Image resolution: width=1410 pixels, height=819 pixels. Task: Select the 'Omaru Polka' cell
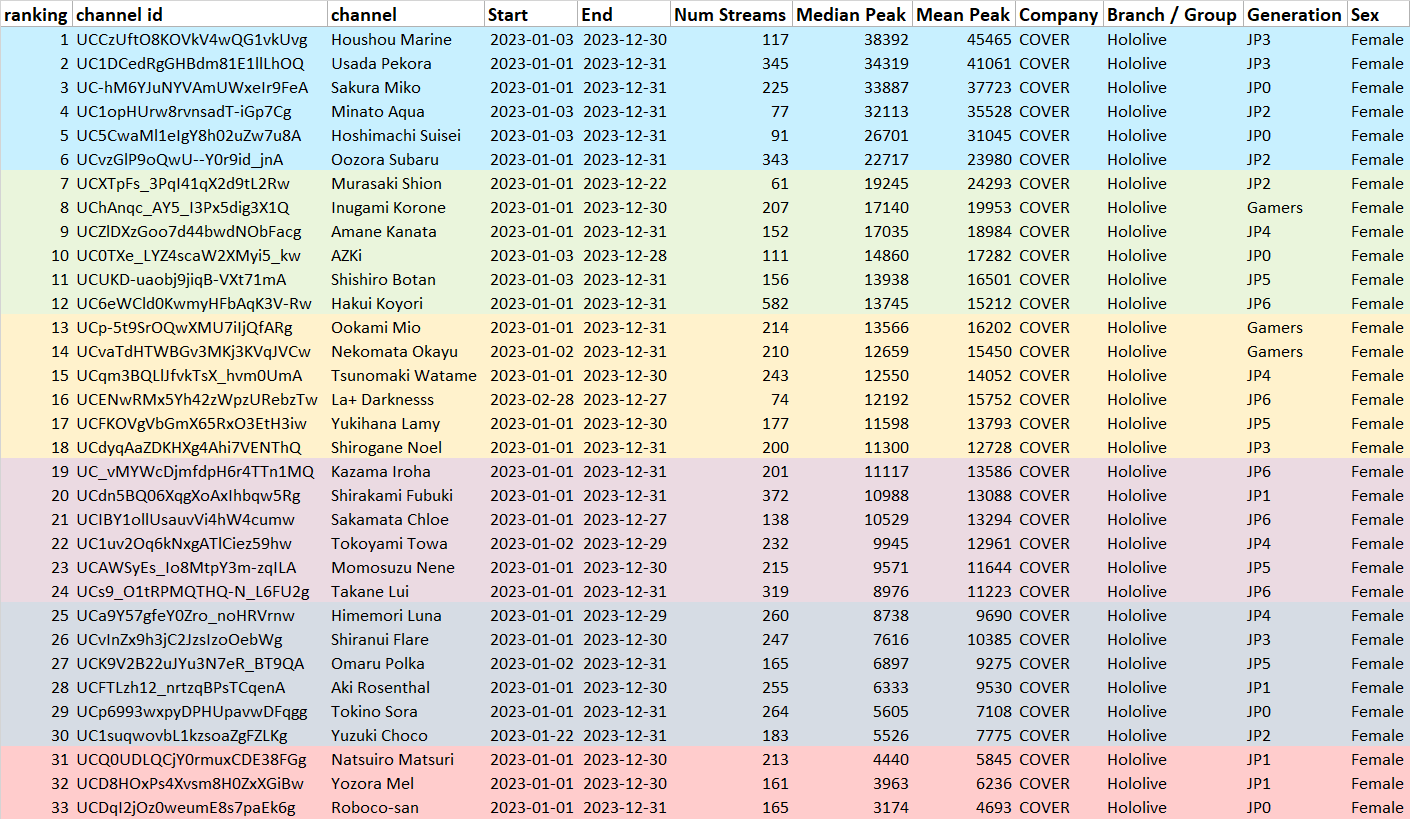pos(406,664)
